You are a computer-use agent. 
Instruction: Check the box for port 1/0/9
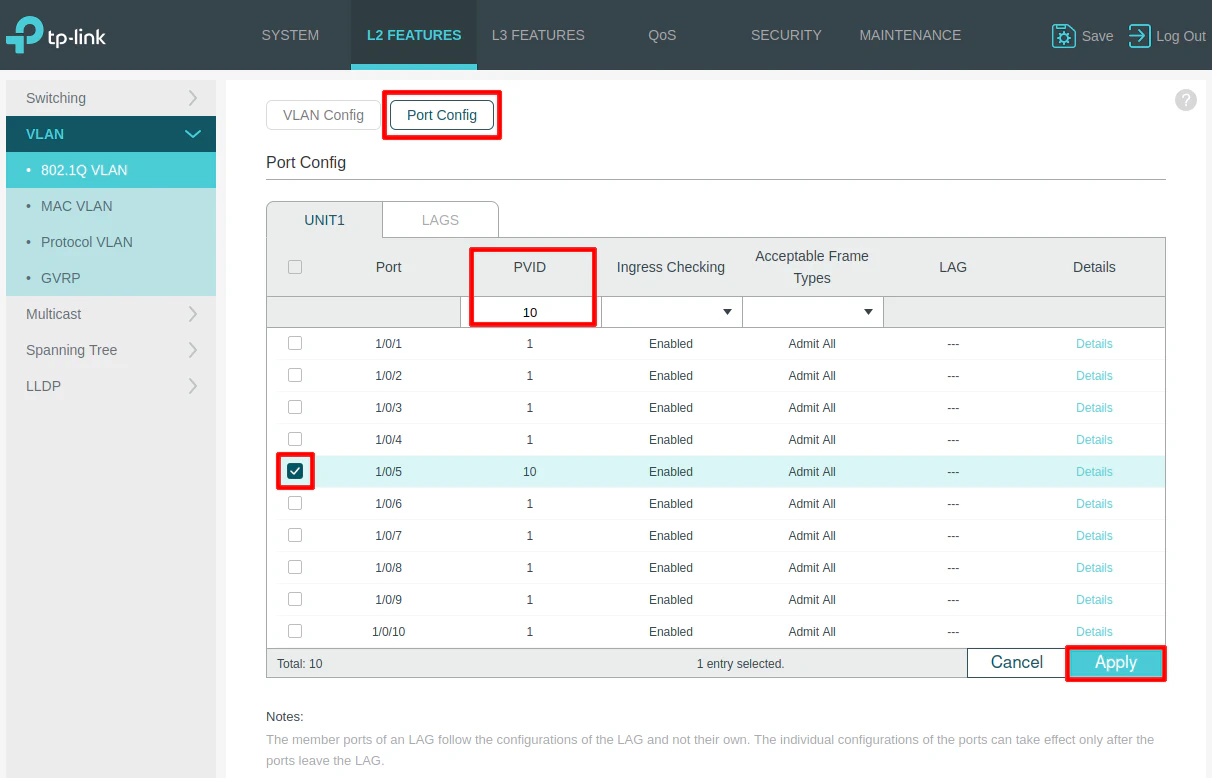[295, 599]
